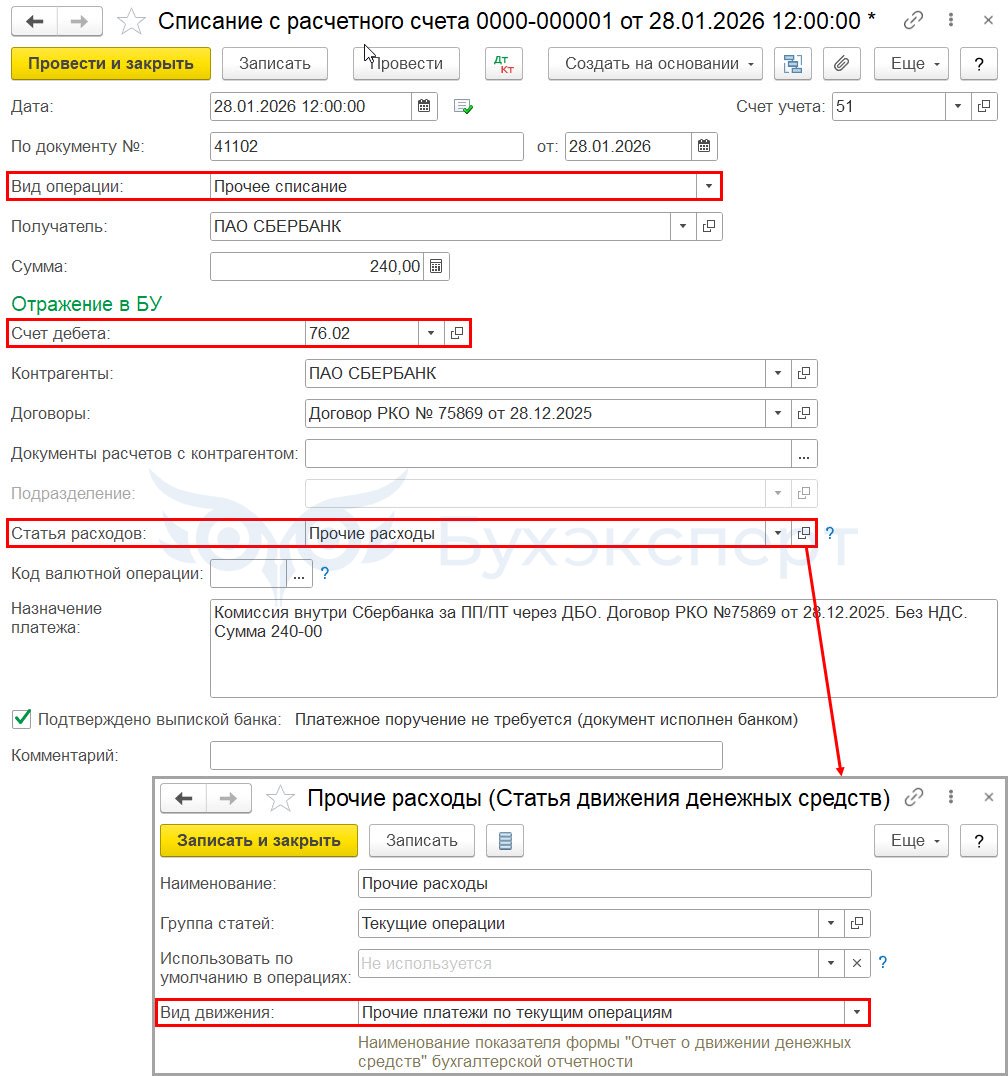Expand the Получатель dropdown
Image resolution: width=1008 pixels, height=1076 pixels.
pos(683,226)
